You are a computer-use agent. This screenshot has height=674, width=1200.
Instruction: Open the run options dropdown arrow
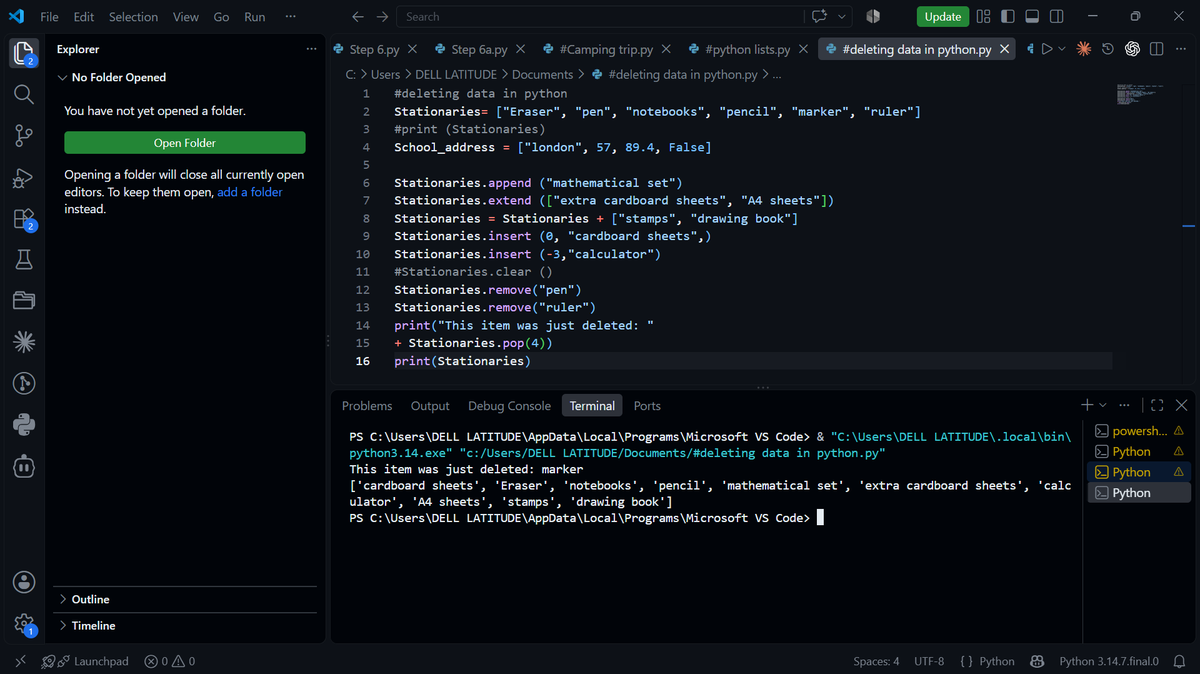point(1062,49)
